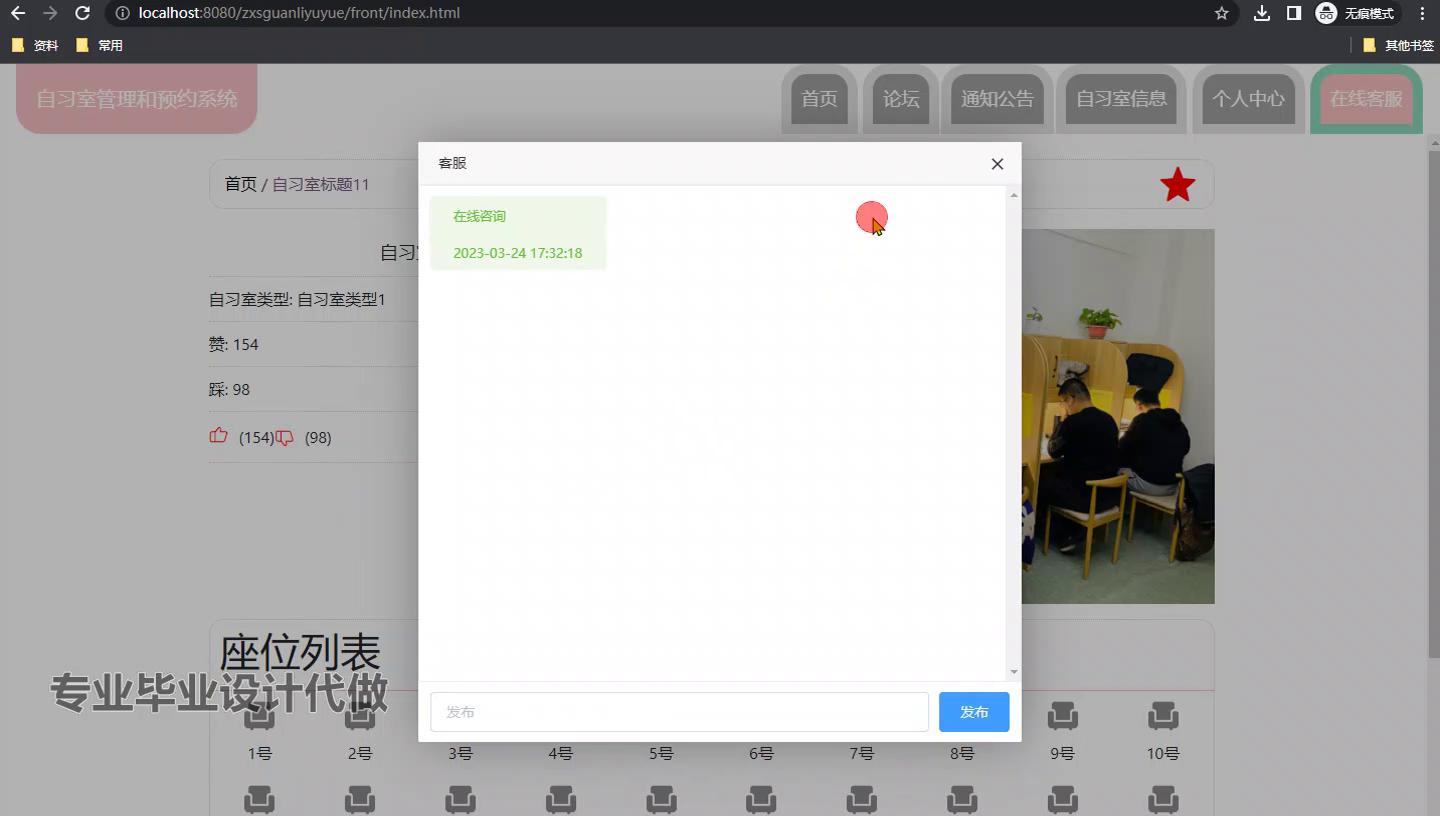Click the 首页 breadcrumb link
1440x816 pixels.
coord(240,184)
